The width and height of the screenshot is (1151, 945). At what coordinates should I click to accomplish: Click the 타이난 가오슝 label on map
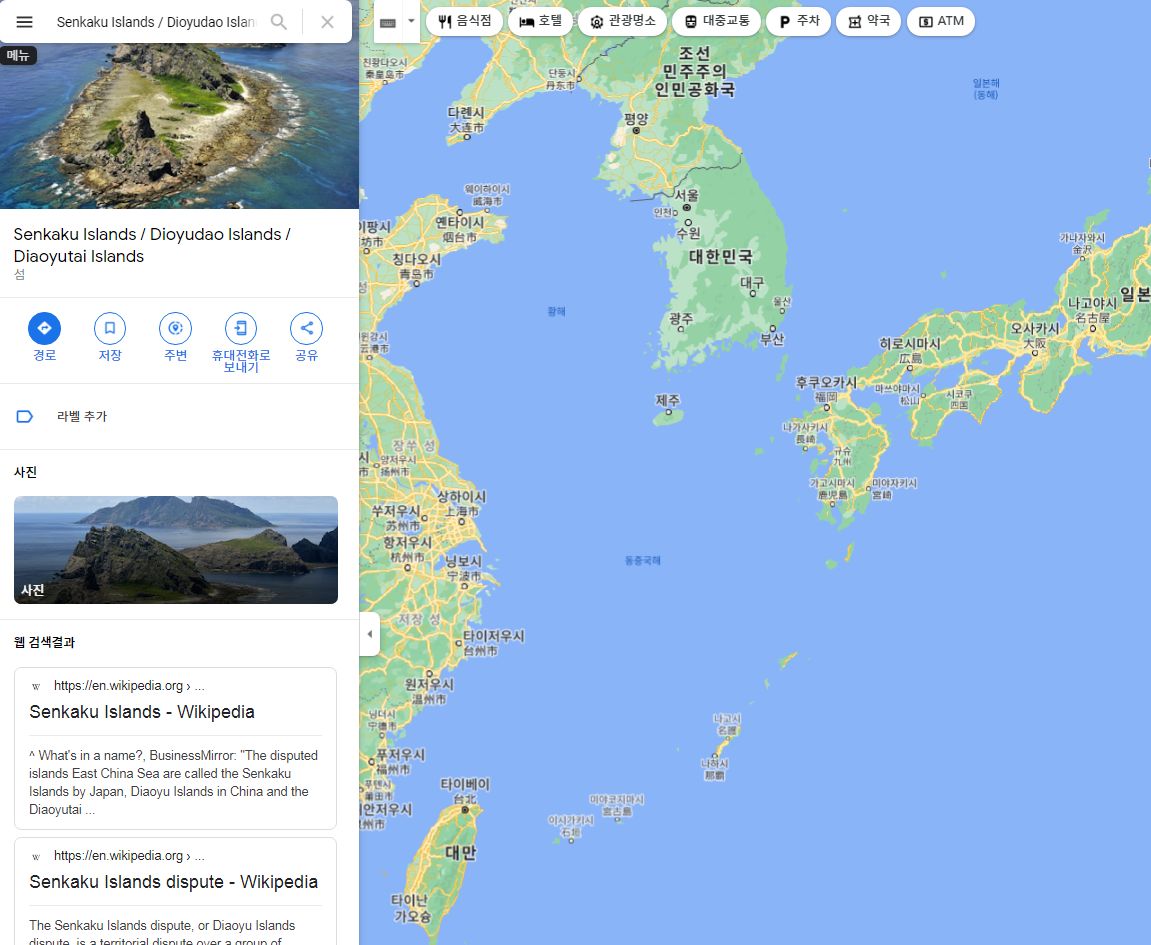[411, 908]
